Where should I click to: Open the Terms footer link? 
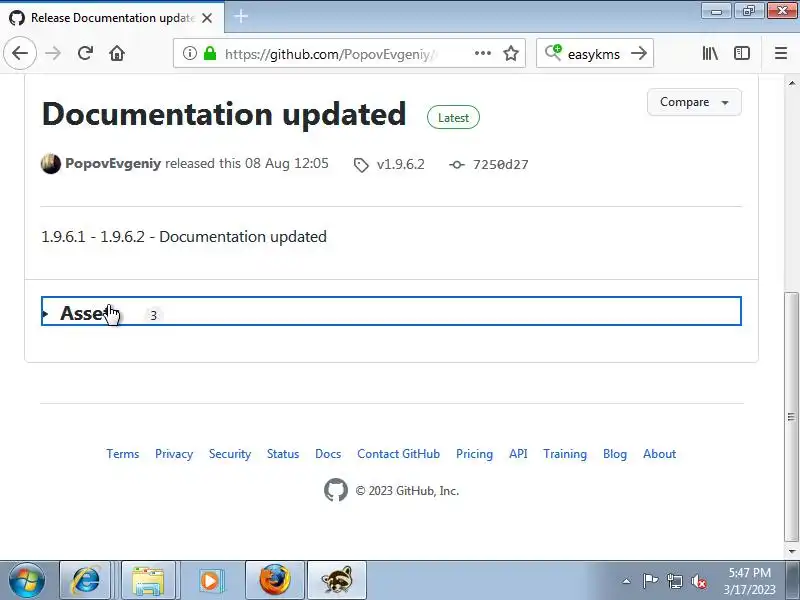pos(122,454)
